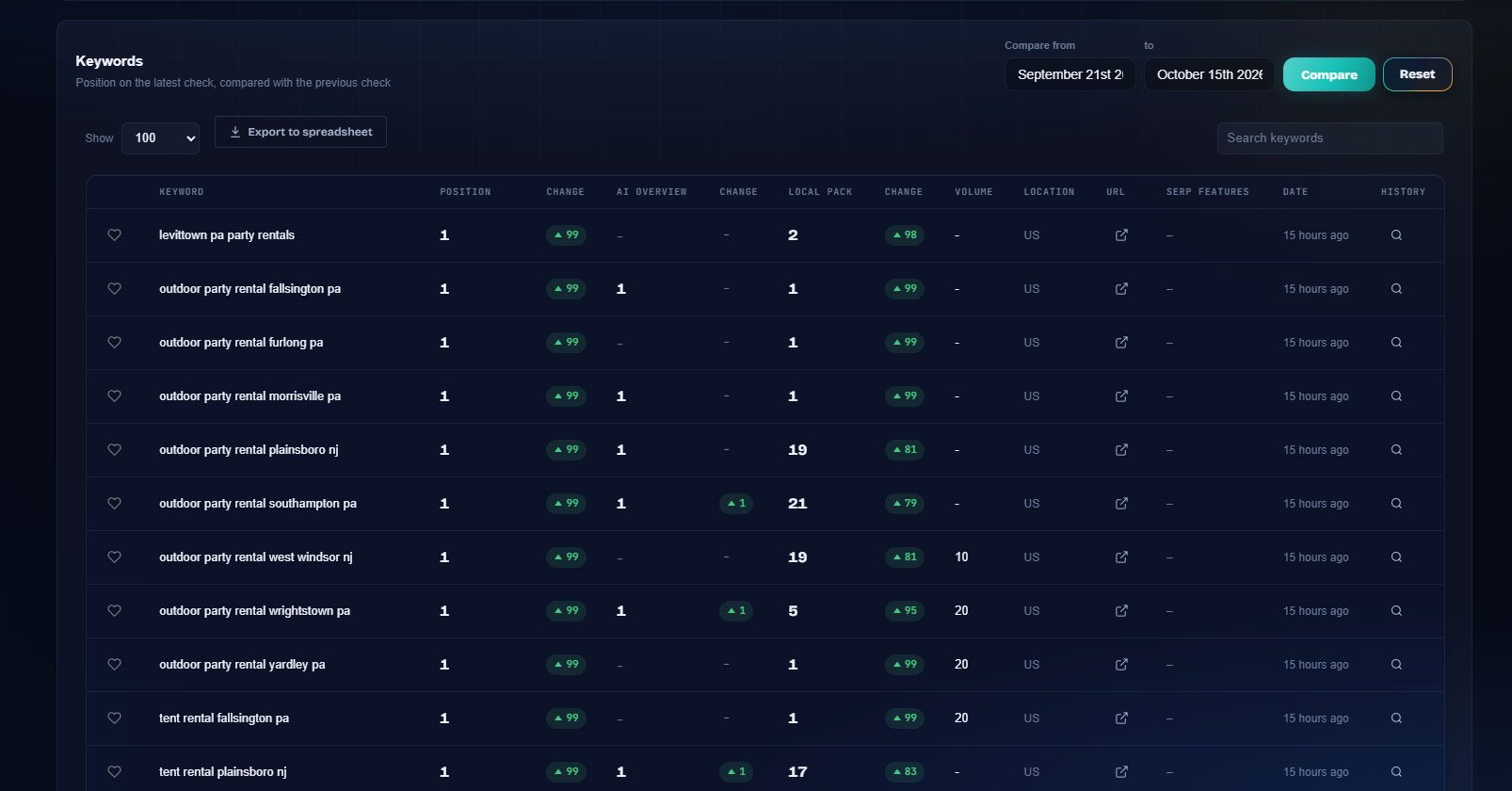Screen dimensions: 1512x791
Task: Sort table by Local Pack column header
Action: tap(820, 192)
